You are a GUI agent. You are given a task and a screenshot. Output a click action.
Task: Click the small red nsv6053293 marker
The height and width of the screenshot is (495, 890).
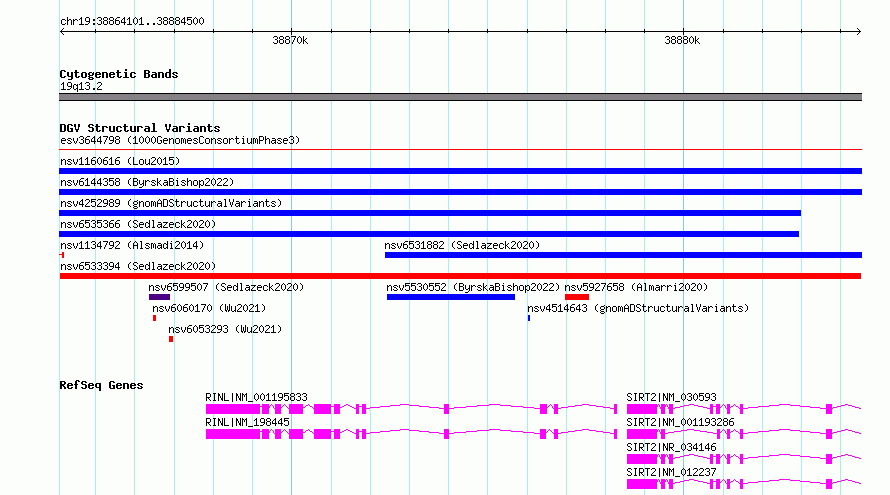(x=171, y=339)
